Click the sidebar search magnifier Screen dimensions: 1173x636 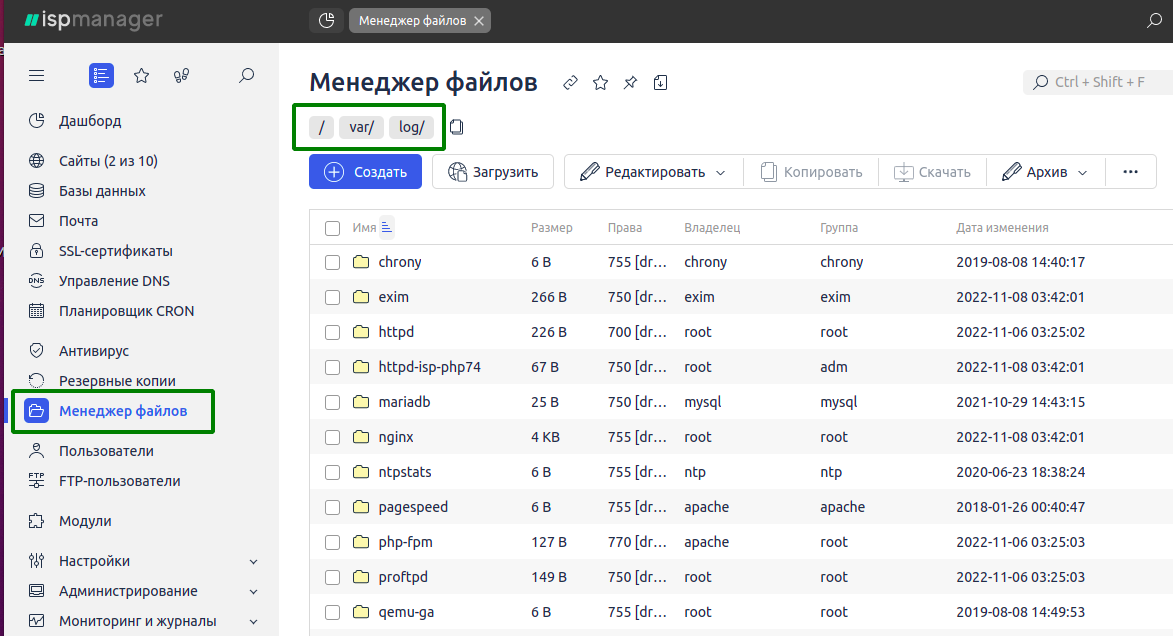(x=246, y=76)
